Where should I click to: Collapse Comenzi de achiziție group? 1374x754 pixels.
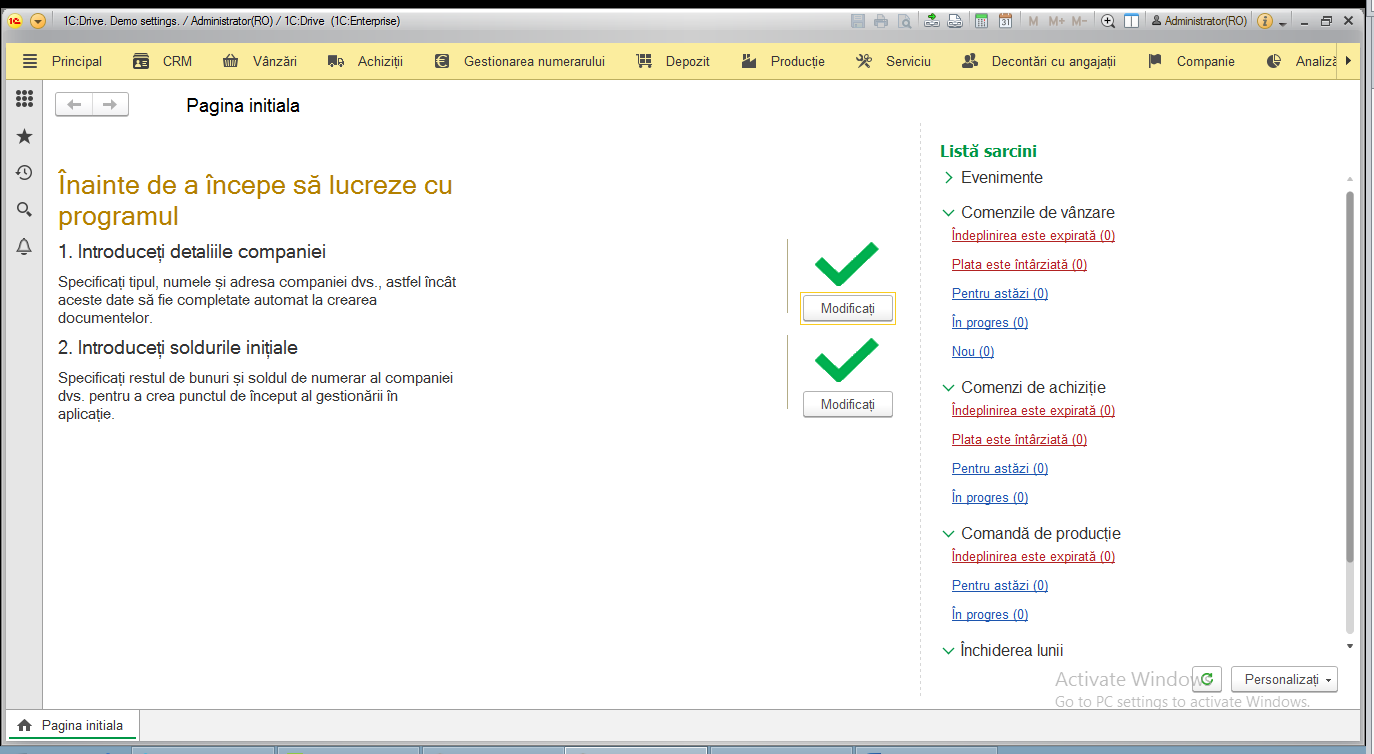tap(949, 388)
